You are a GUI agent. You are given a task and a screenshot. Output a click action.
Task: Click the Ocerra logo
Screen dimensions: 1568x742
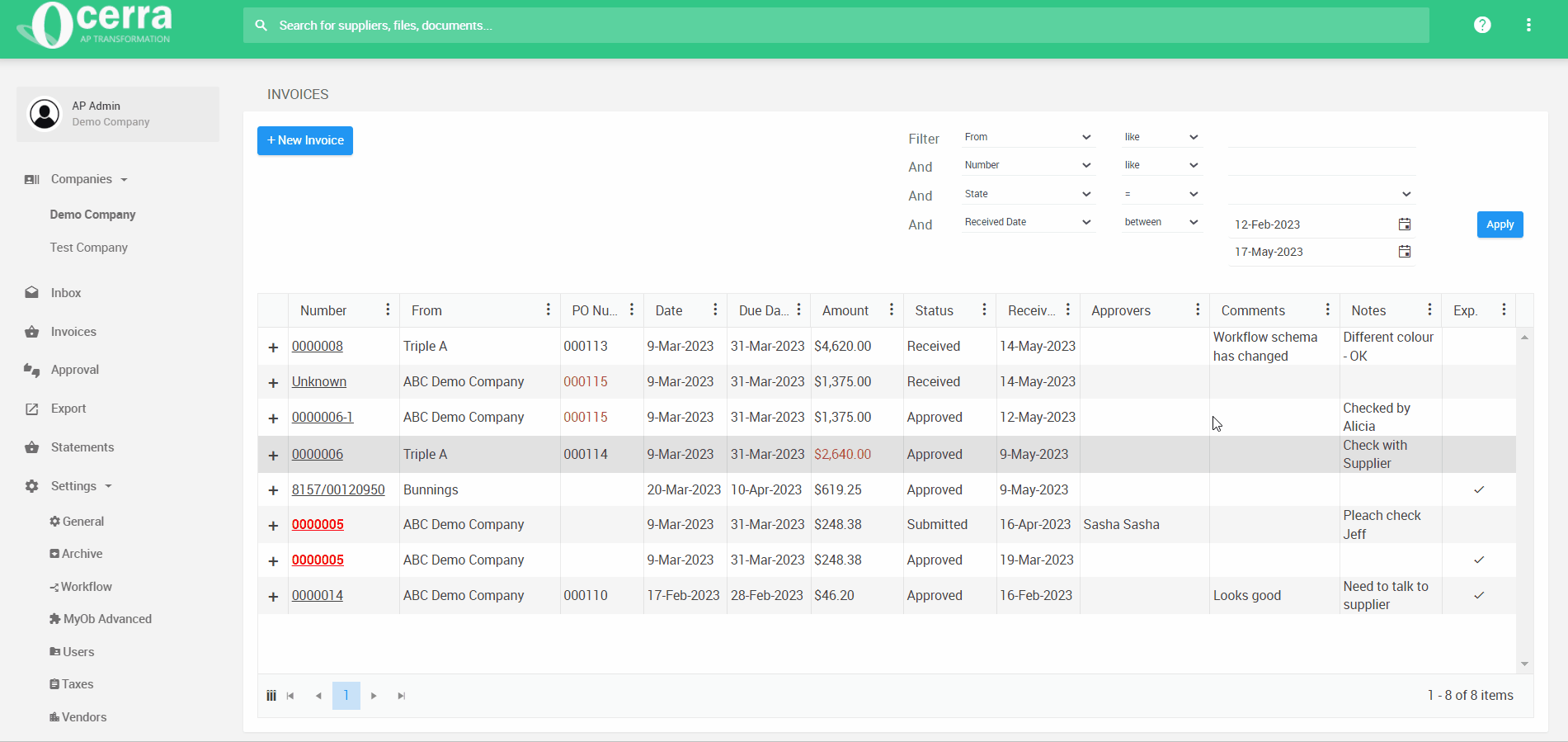[x=95, y=25]
